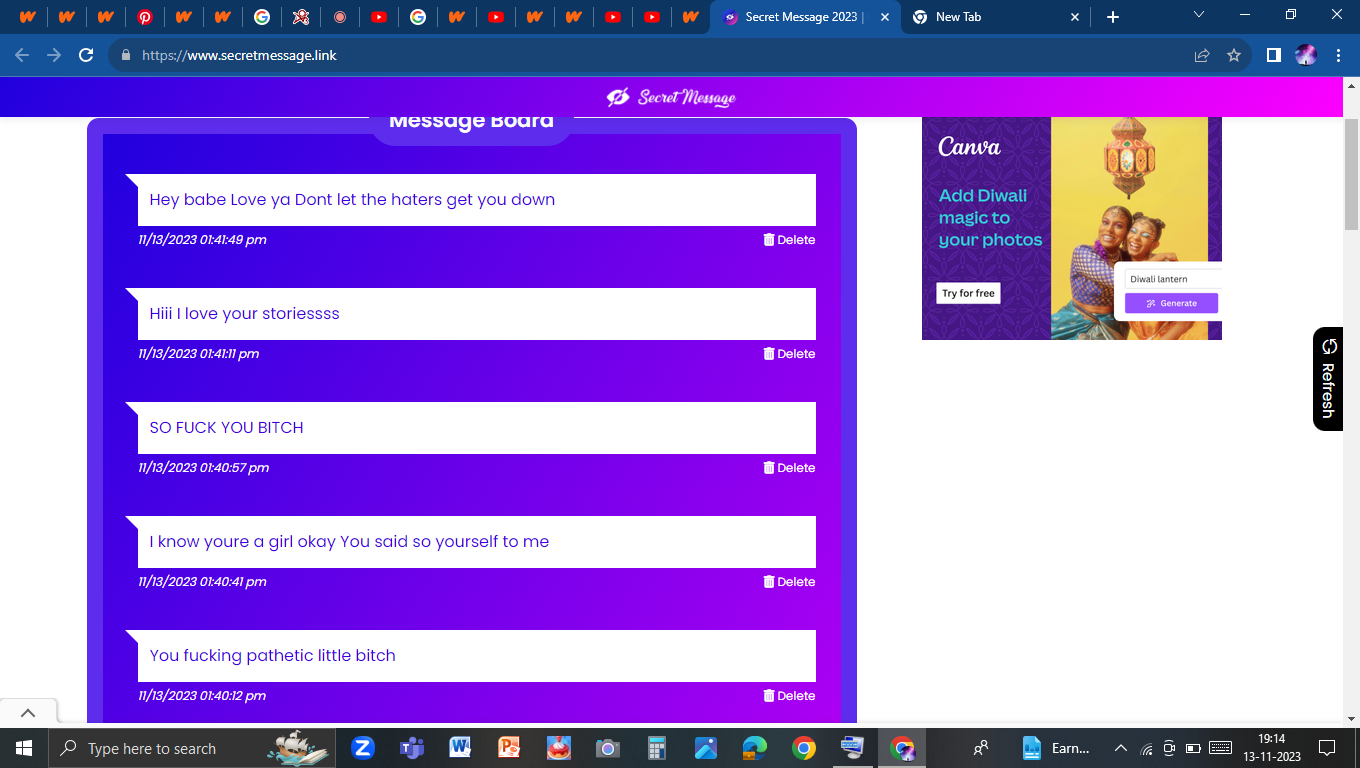Click the browser forward arrow
Screen dimensions: 1360x768
(54, 55)
